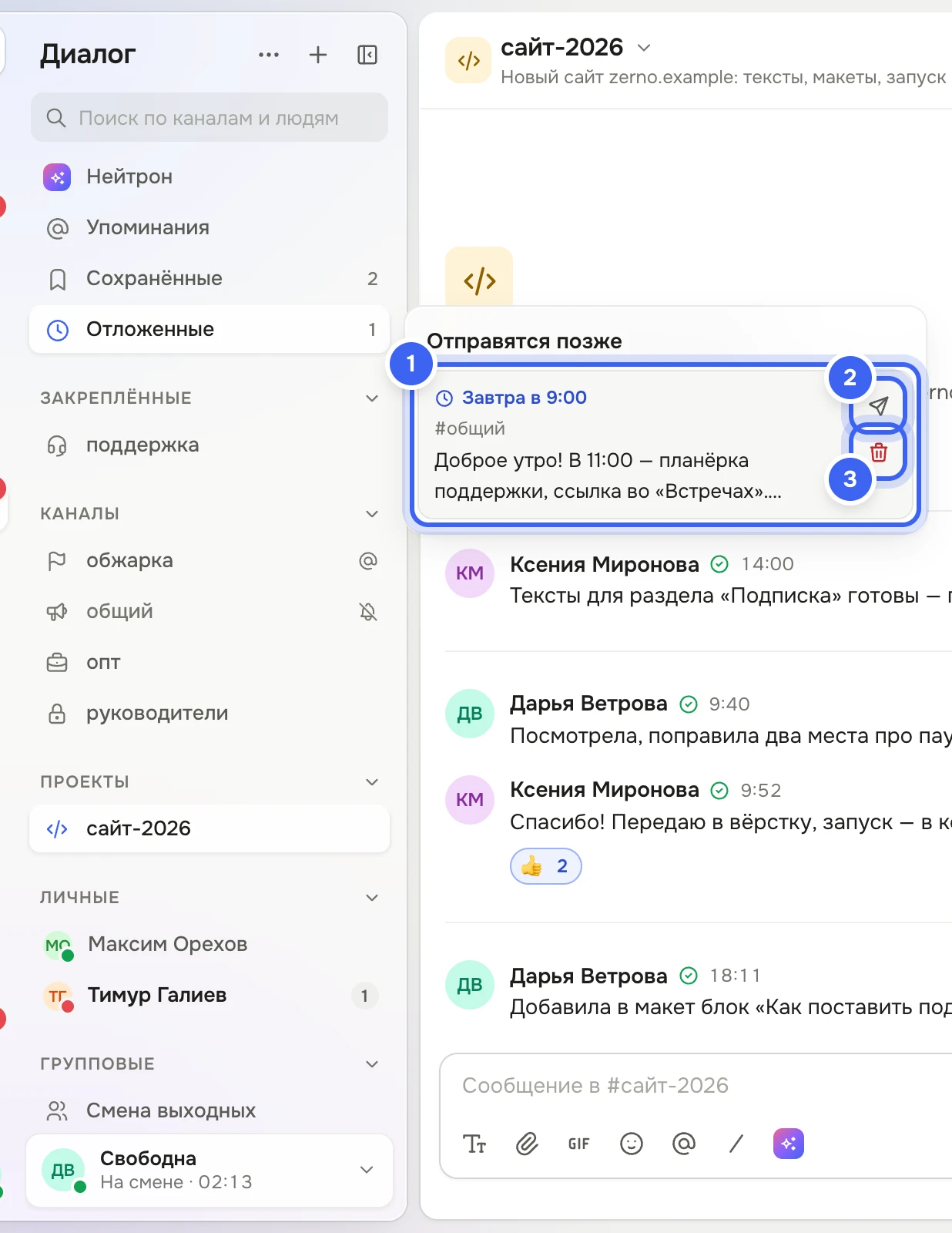Collapse the ЛИЧНЫЕ section

click(x=372, y=897)
